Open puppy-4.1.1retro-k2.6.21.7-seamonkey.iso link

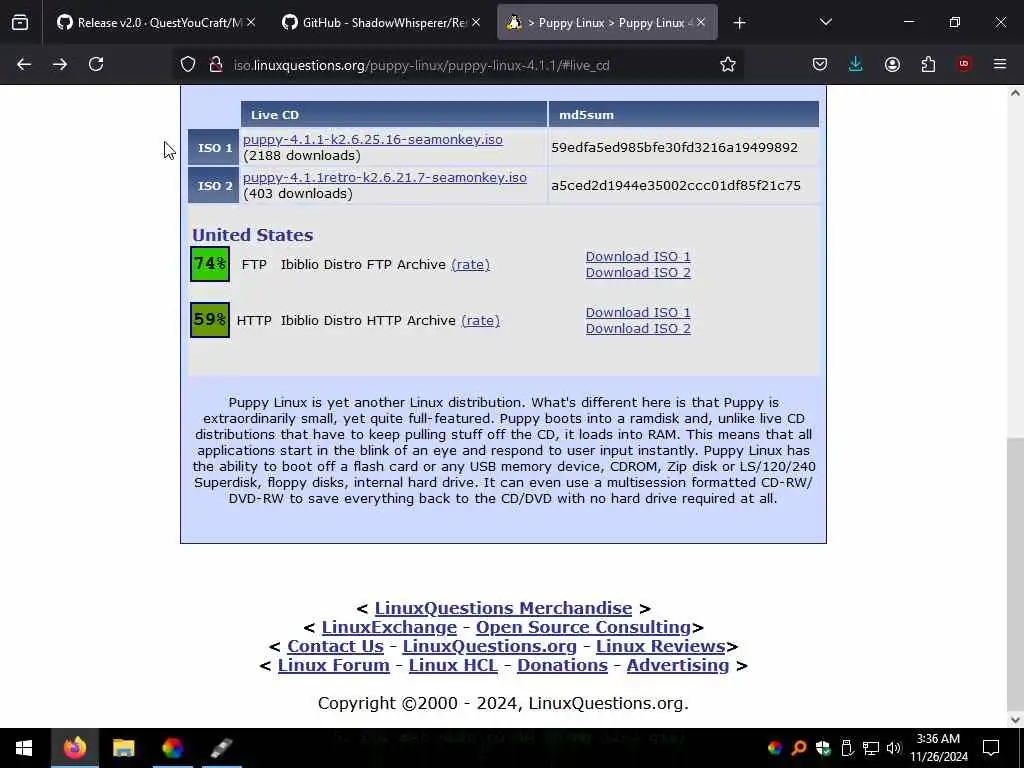point(385,178)
